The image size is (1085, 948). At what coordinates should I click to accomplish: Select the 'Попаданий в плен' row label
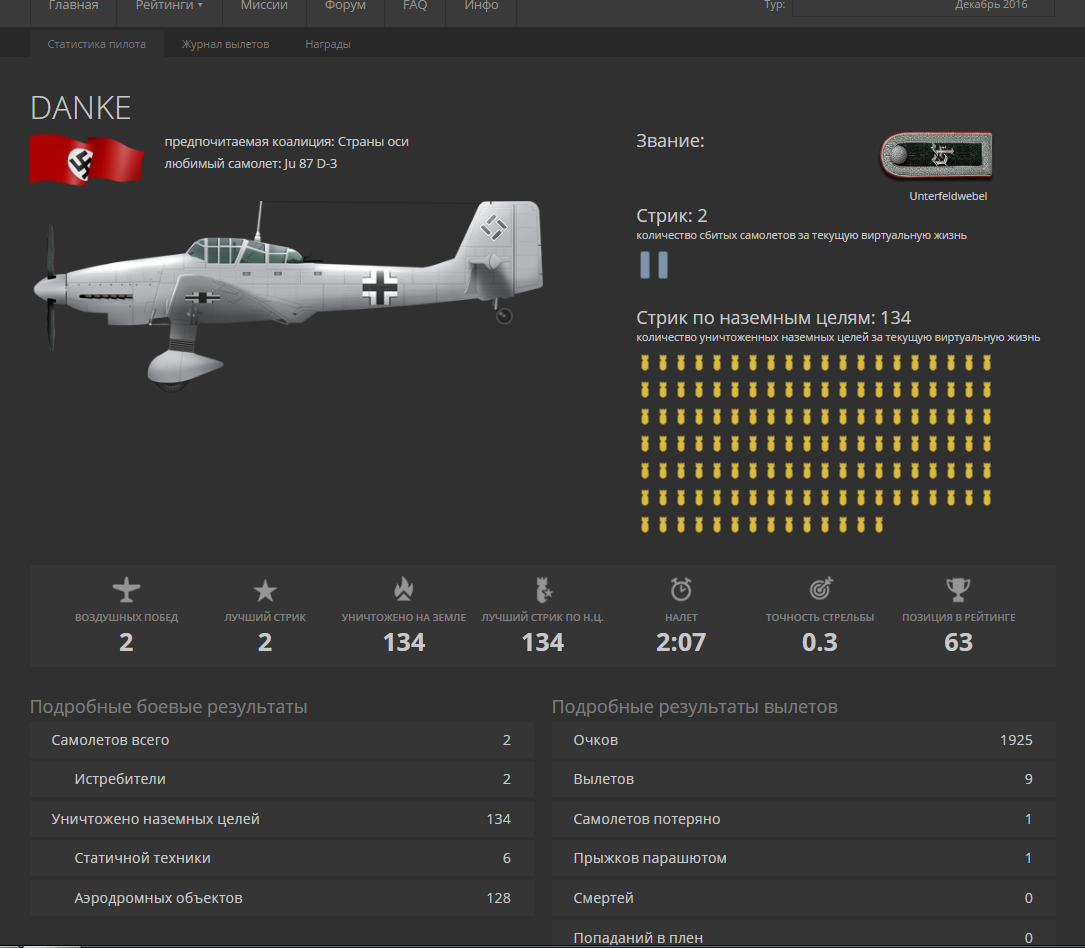(x=638, y=938)
